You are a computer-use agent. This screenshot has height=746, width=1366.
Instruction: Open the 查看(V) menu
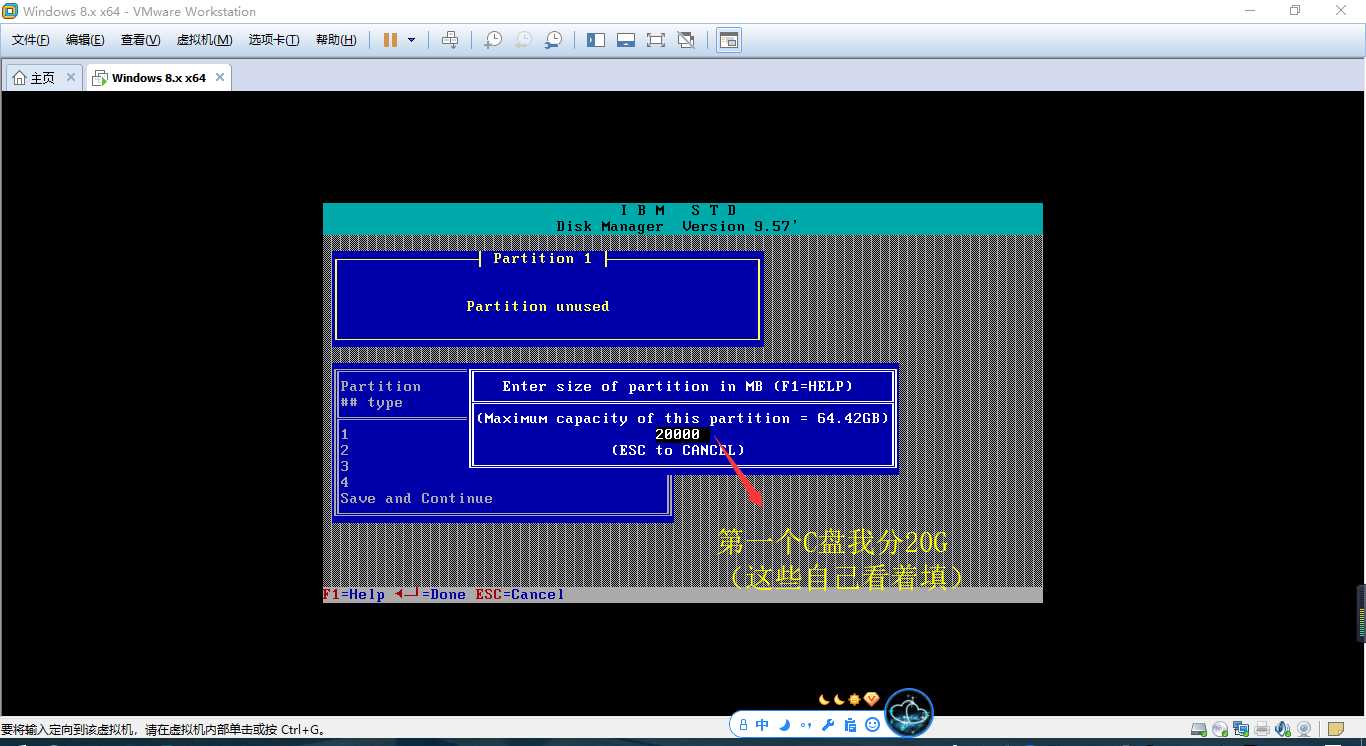140,40
